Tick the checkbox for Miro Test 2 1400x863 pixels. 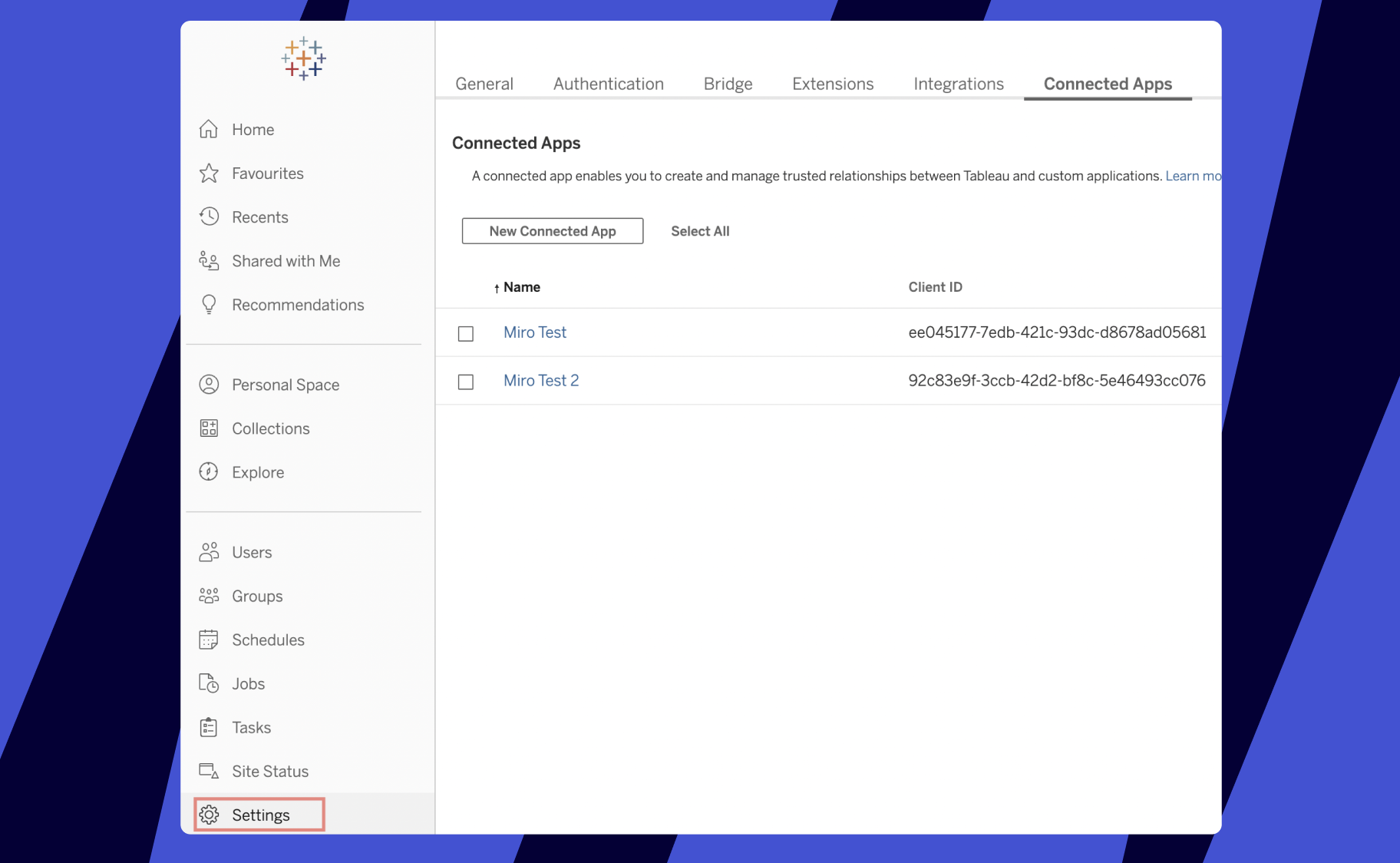466,382
